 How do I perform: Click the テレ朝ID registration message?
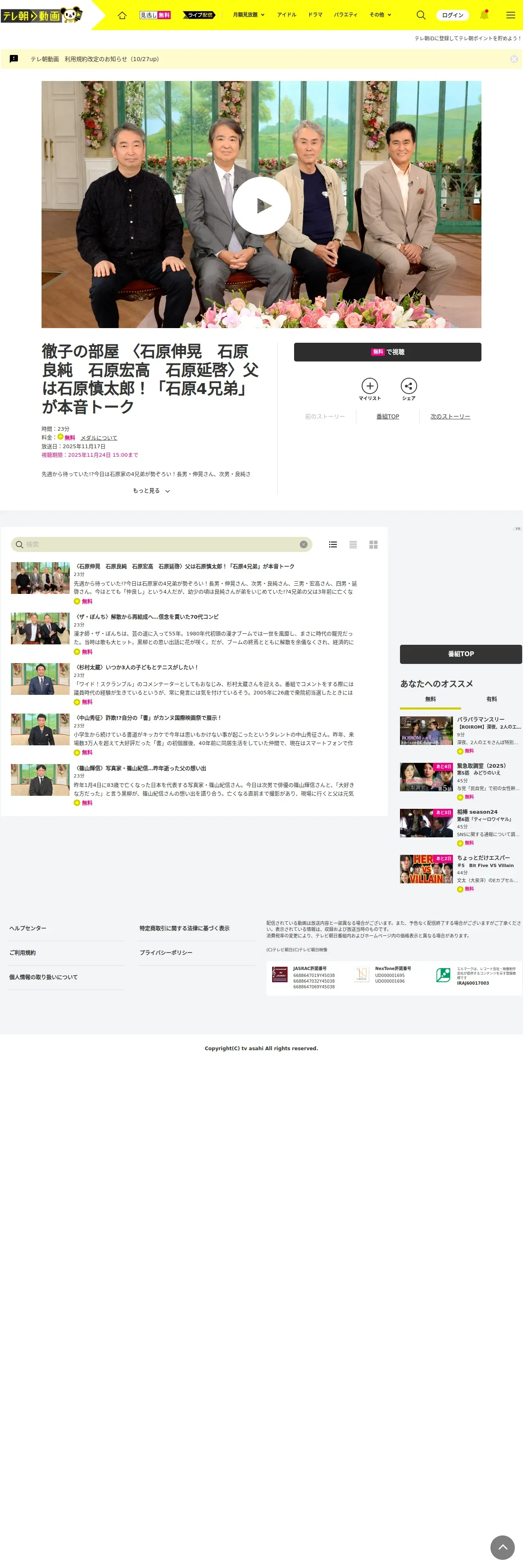tap(468, 38)
